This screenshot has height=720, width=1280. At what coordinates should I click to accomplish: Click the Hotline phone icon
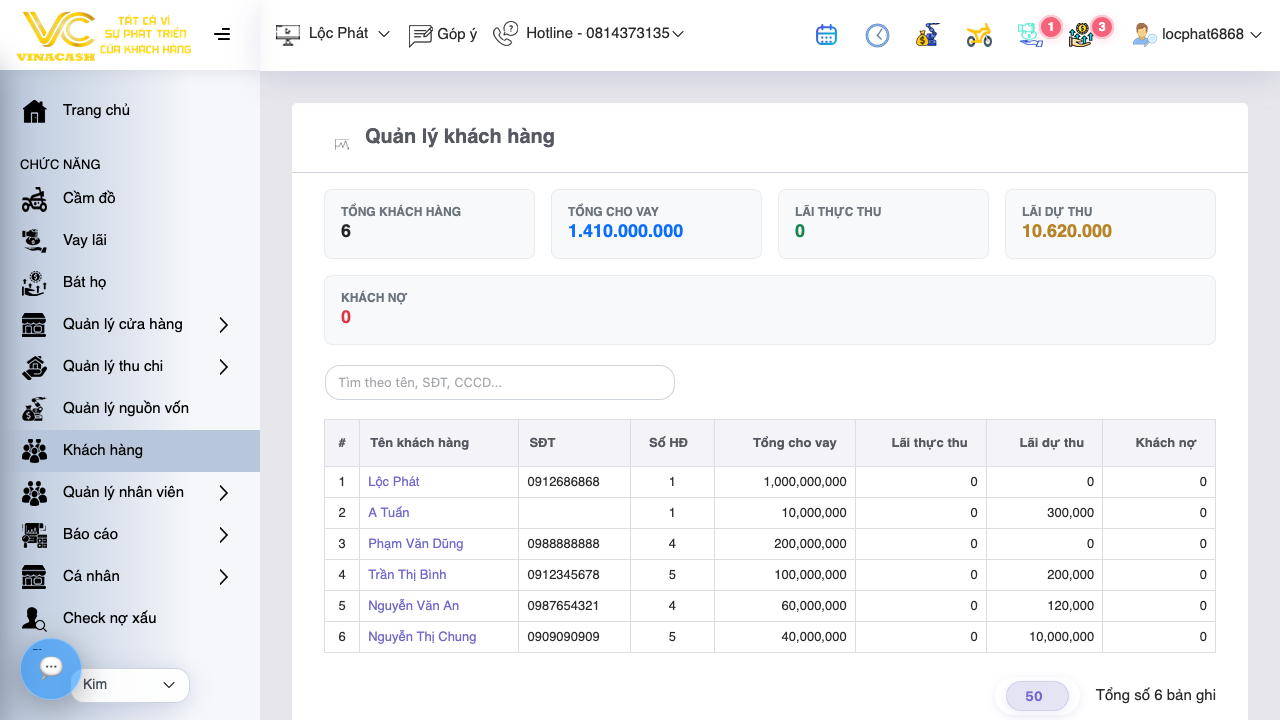(x=506, y=34)
